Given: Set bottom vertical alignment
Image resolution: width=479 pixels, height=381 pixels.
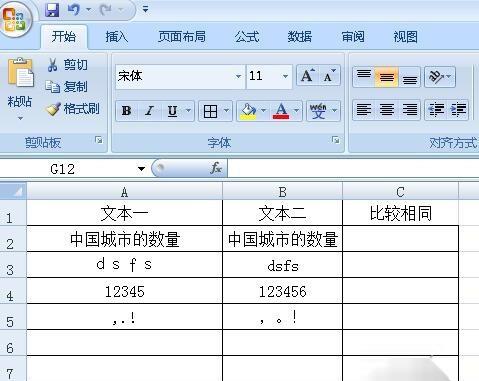Looking at the screenshot, I should click(409, 77).
